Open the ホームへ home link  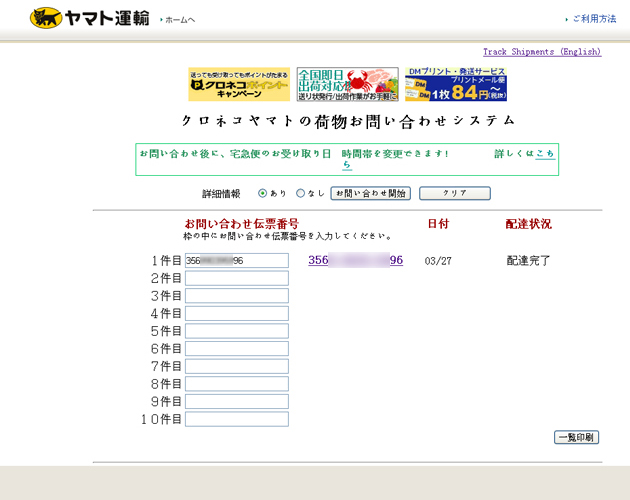(180, 20)
